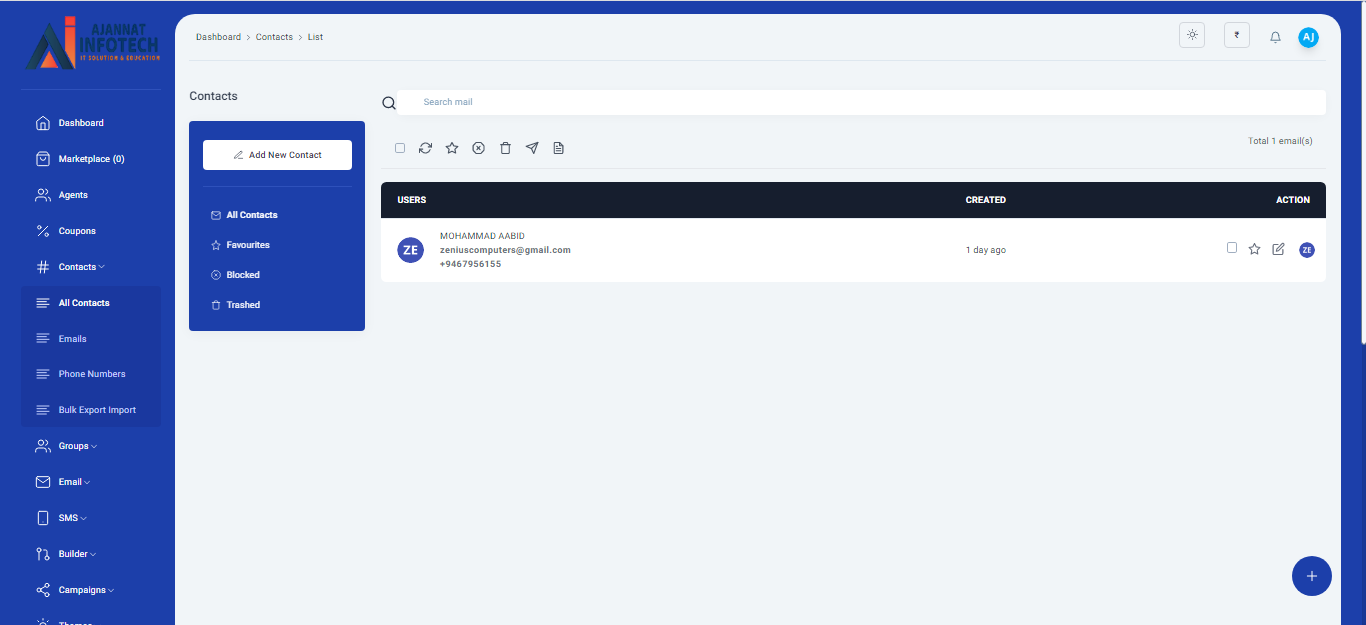Click the document export icon in toolbar
Viewport: 1366px width, 625px height.
559,148
